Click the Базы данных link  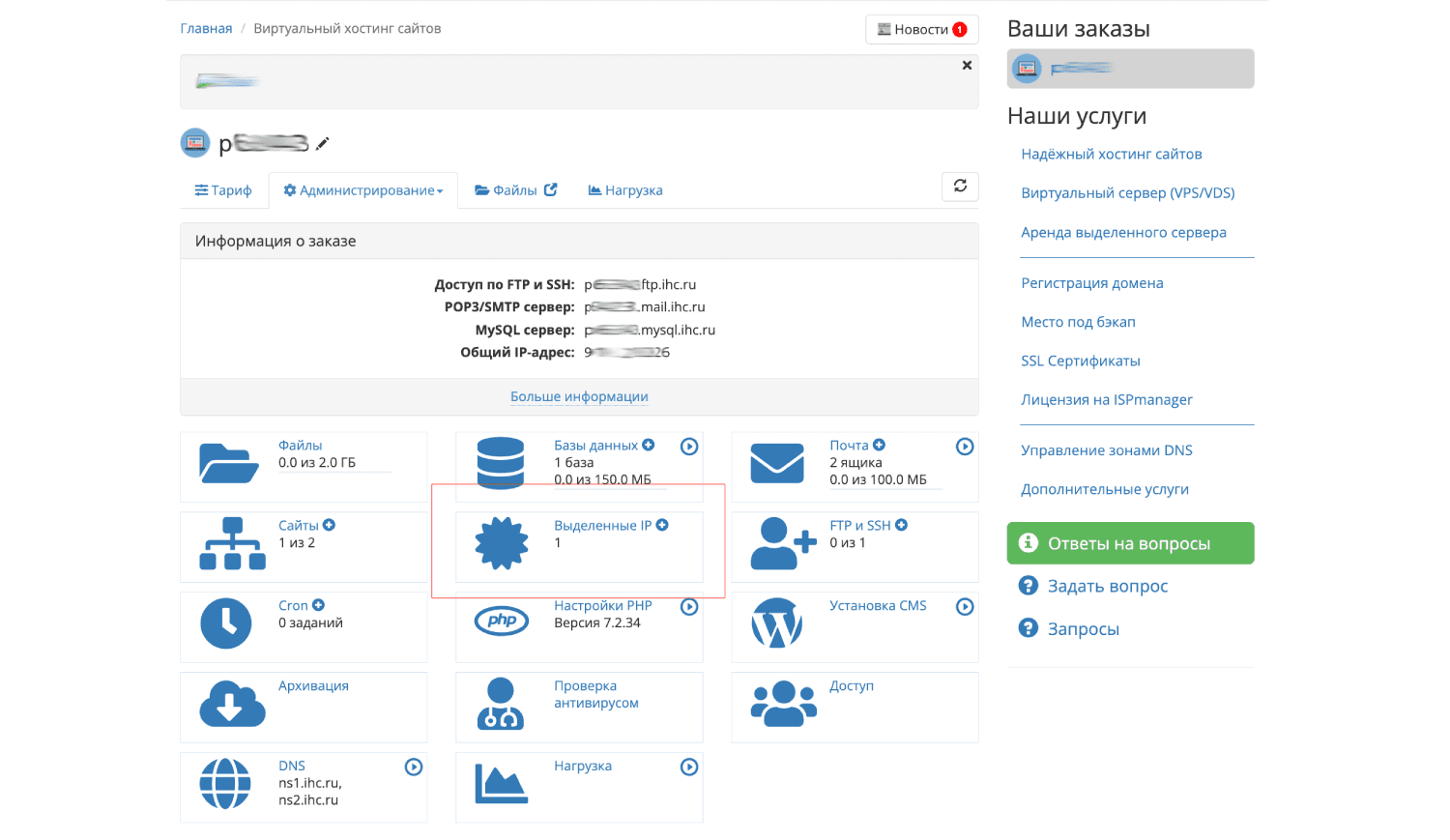tap(595, 446)
